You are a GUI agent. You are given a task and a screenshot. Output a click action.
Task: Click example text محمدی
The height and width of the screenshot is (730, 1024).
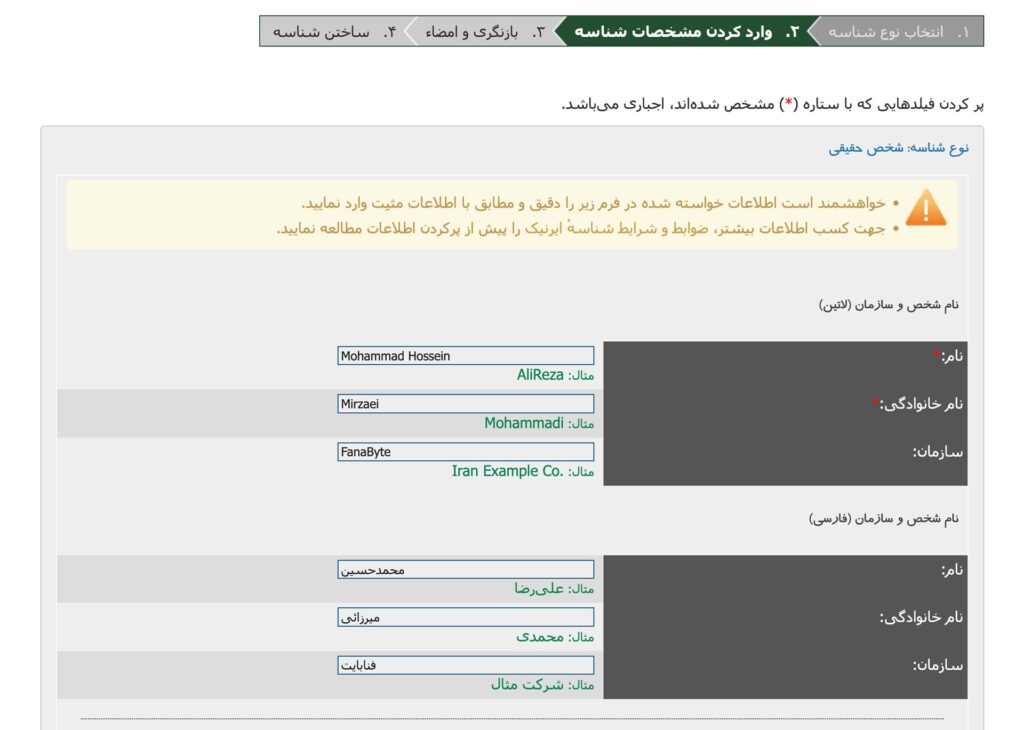click(x=540, y=637)
